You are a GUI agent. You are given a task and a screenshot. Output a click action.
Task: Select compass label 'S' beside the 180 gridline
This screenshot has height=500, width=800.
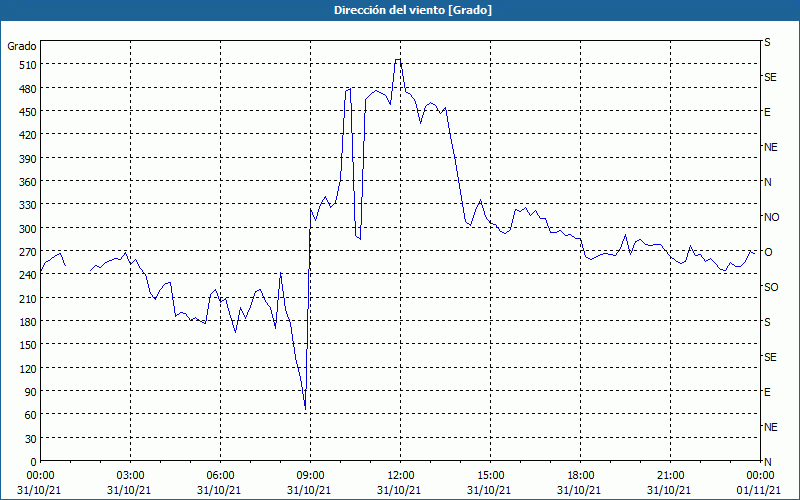767,322
